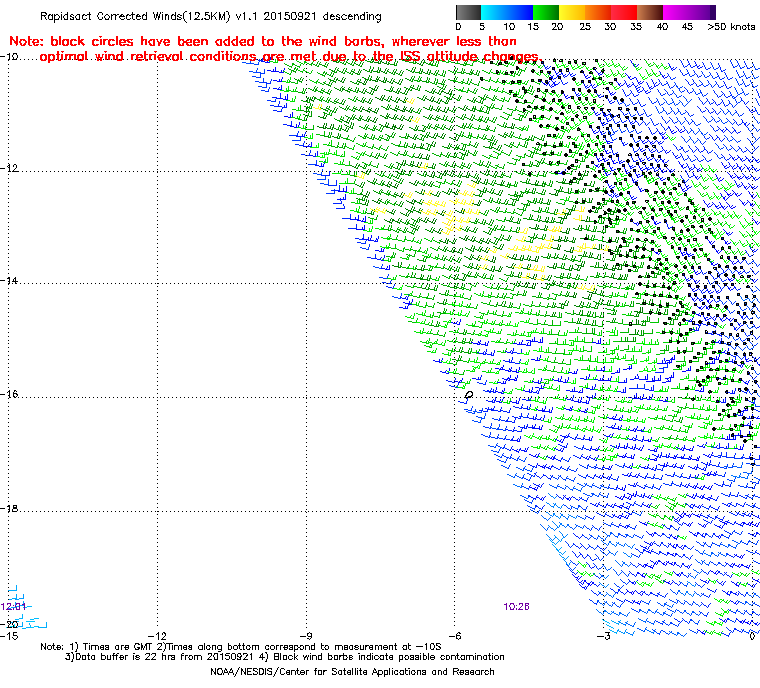Click the green 15-20 knots legend swatch

(x=546, y=12)
